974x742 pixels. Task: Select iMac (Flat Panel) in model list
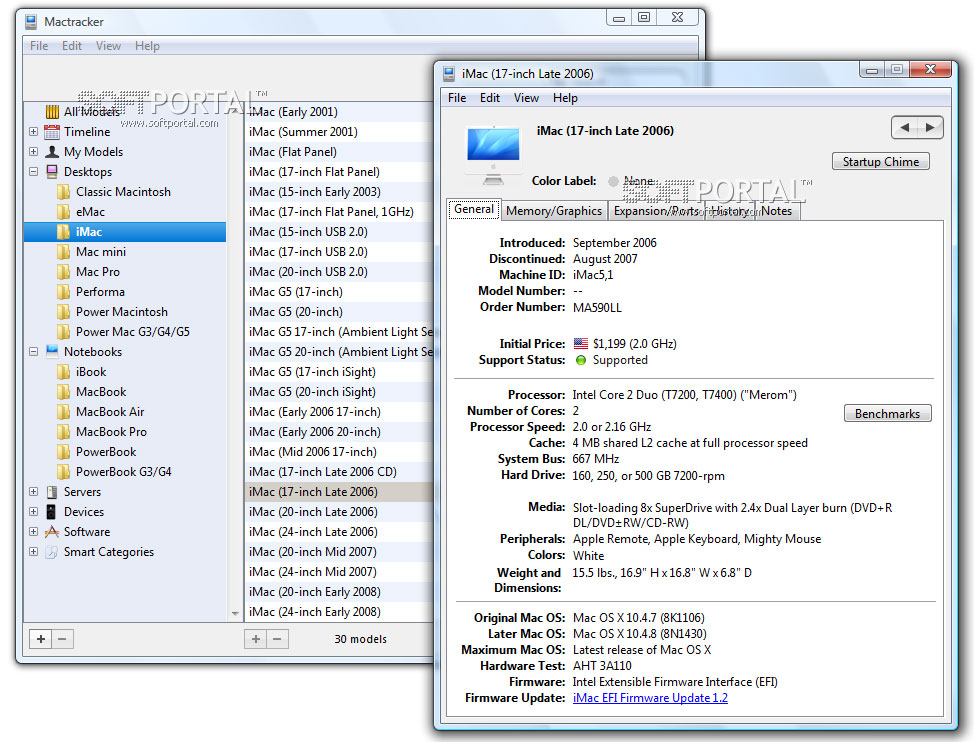(339, 152)
